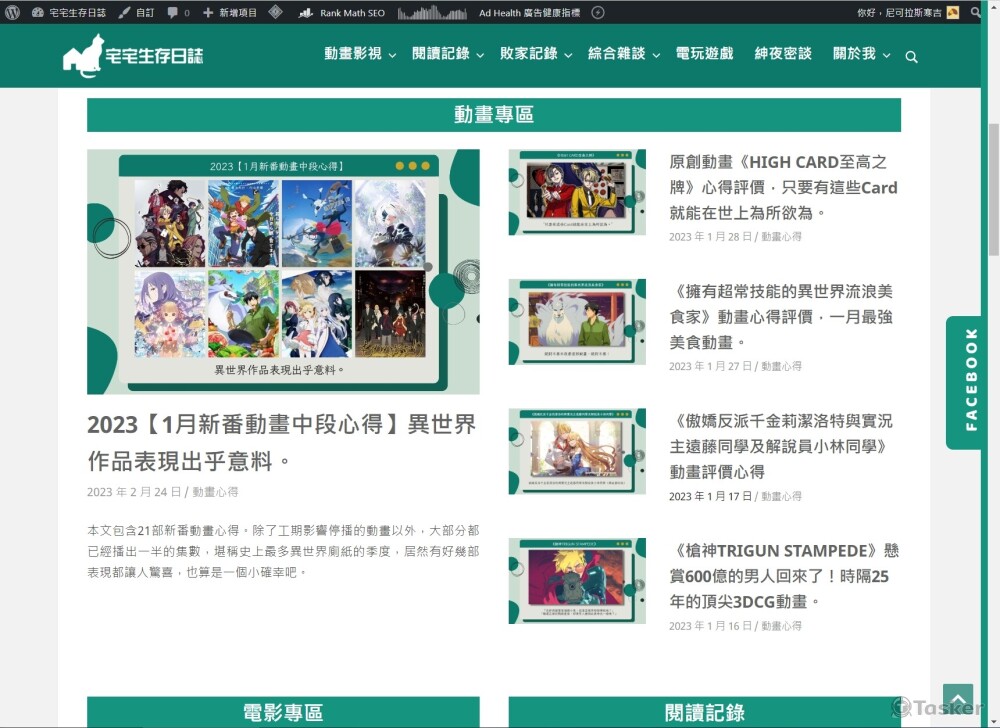This screenshot has height=728, width=1000.
Task: Open the HIGH CARD article thumbnail
Action: 577,193
